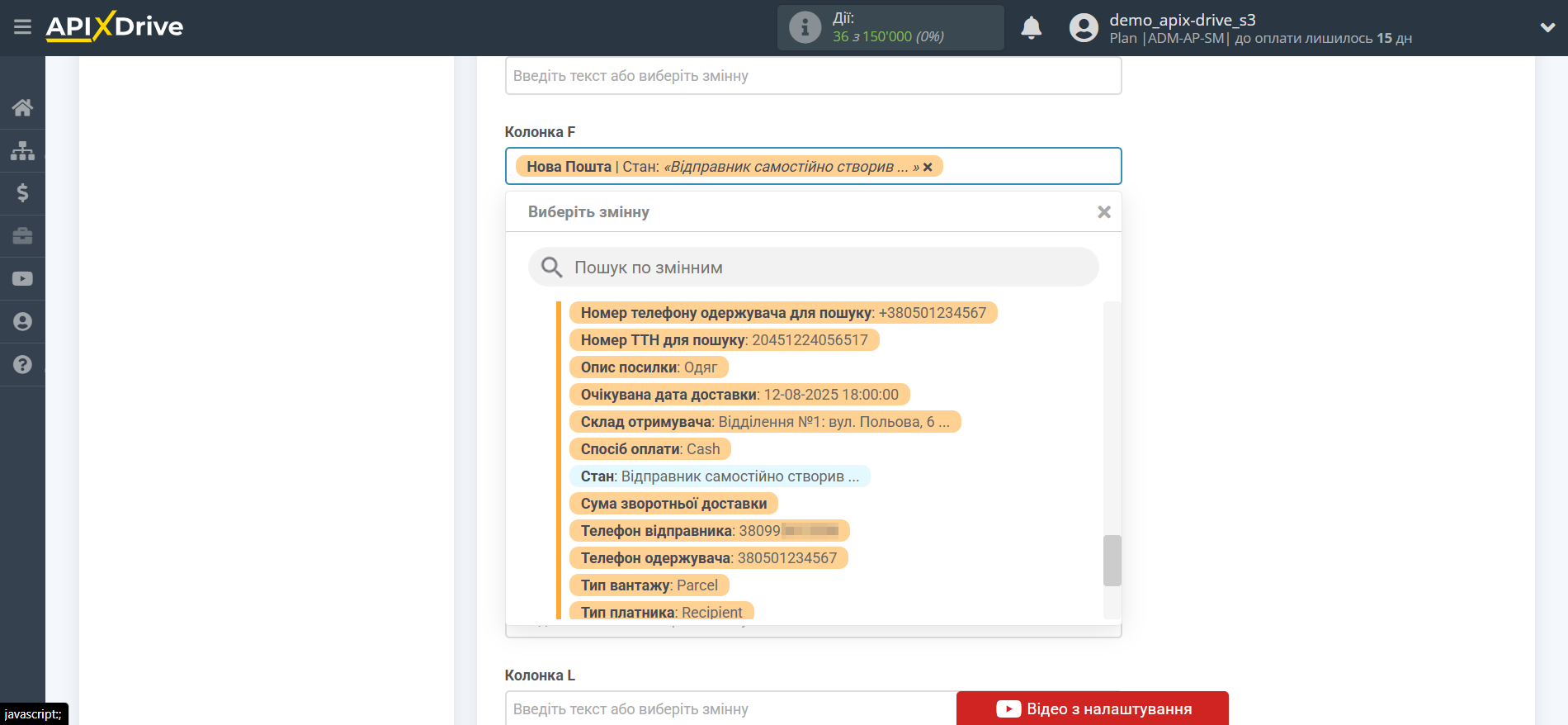Select variable Склад отримувача

pos(765,422)
